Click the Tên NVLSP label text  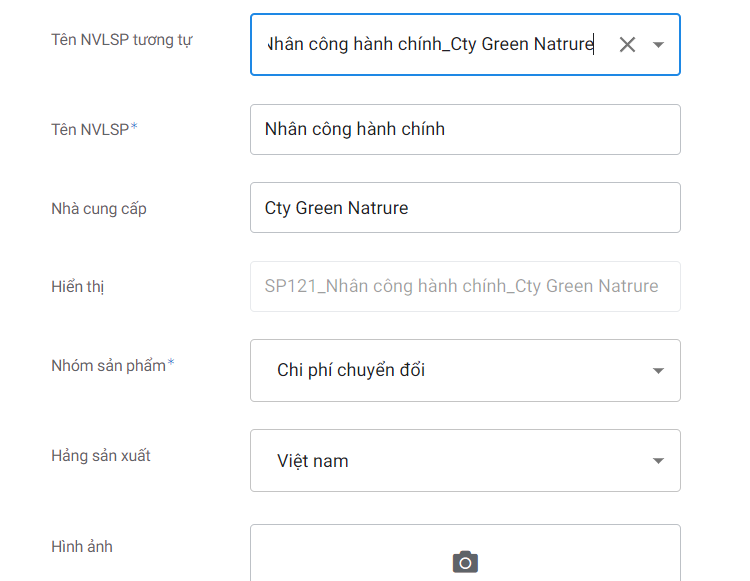click(x=90, y=129)
